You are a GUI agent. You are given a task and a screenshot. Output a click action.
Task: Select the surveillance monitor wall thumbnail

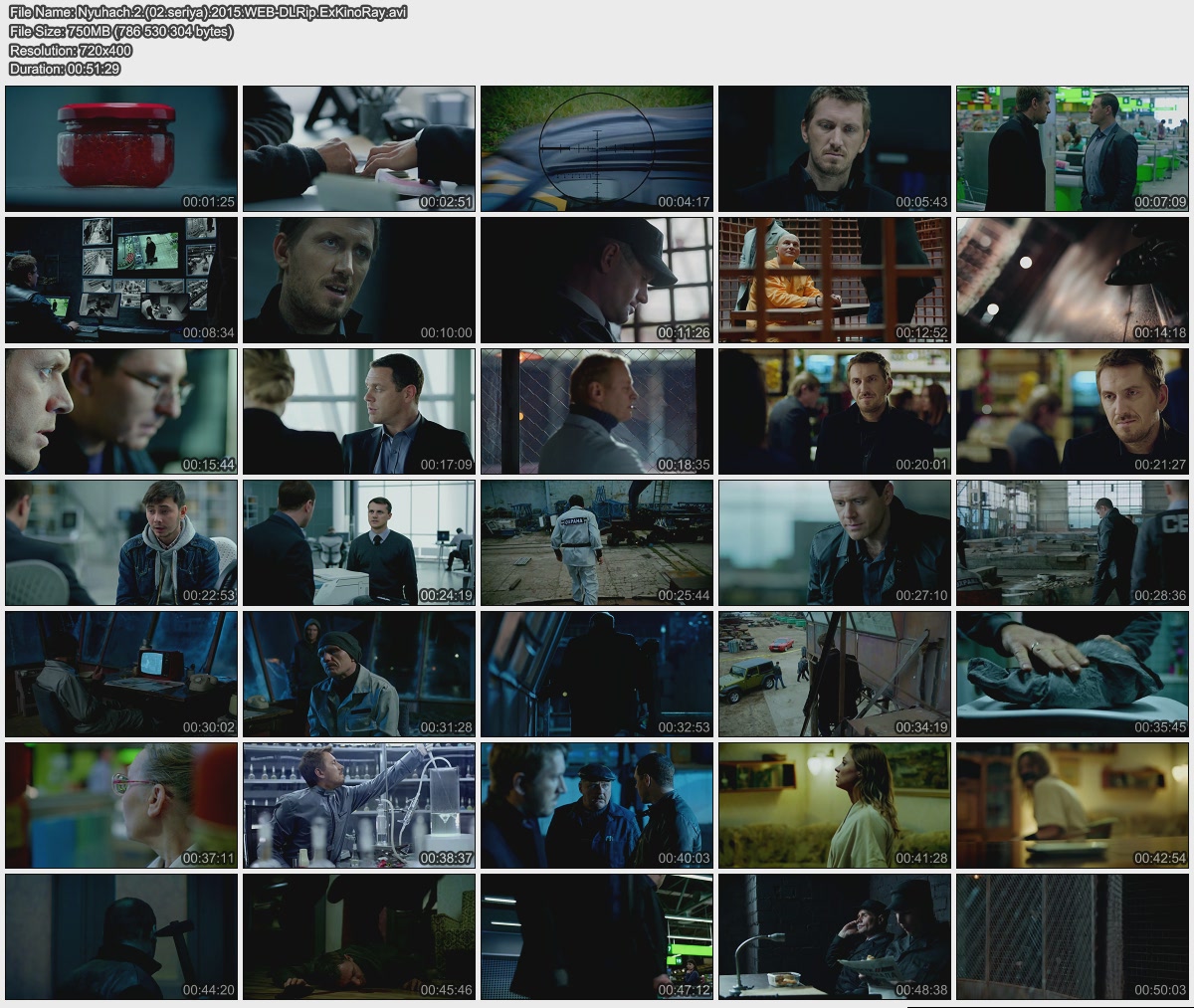(x=121, y=280)
